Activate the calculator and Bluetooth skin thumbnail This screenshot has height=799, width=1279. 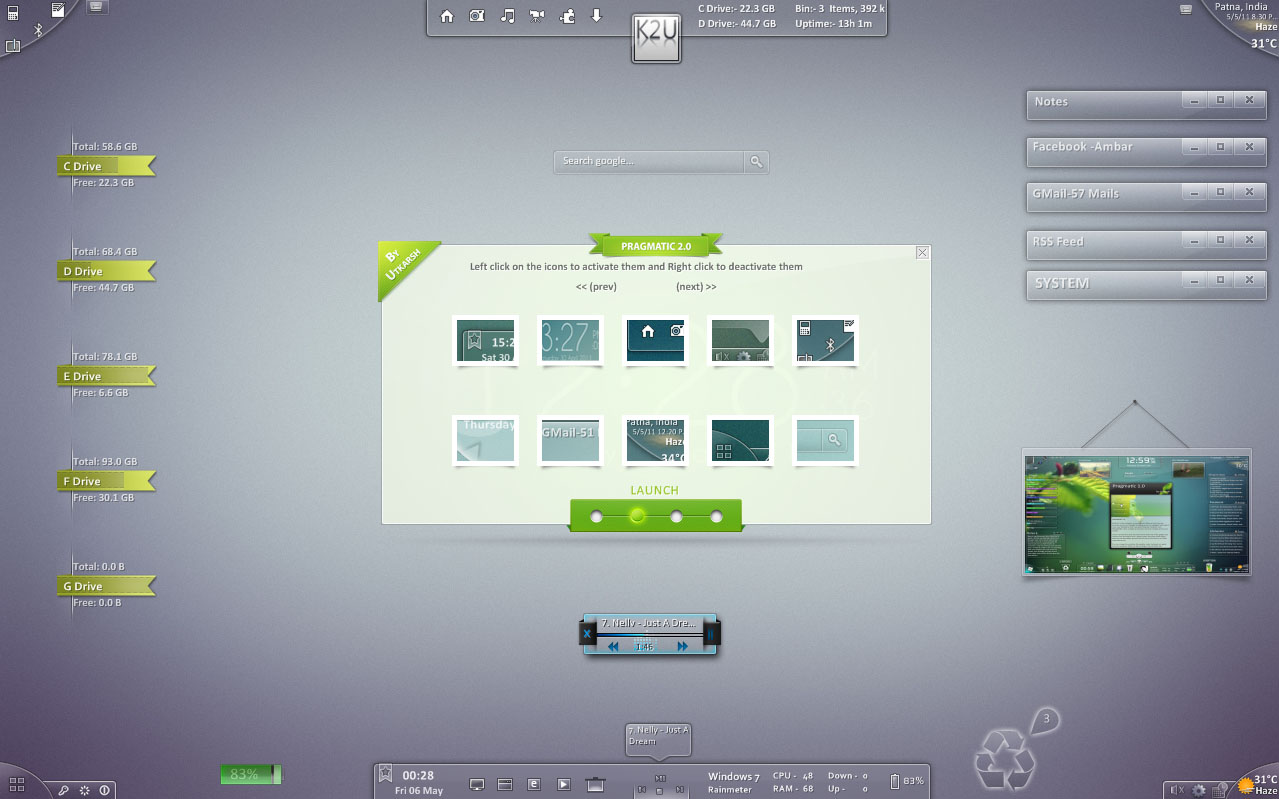[x=826, y=341]
